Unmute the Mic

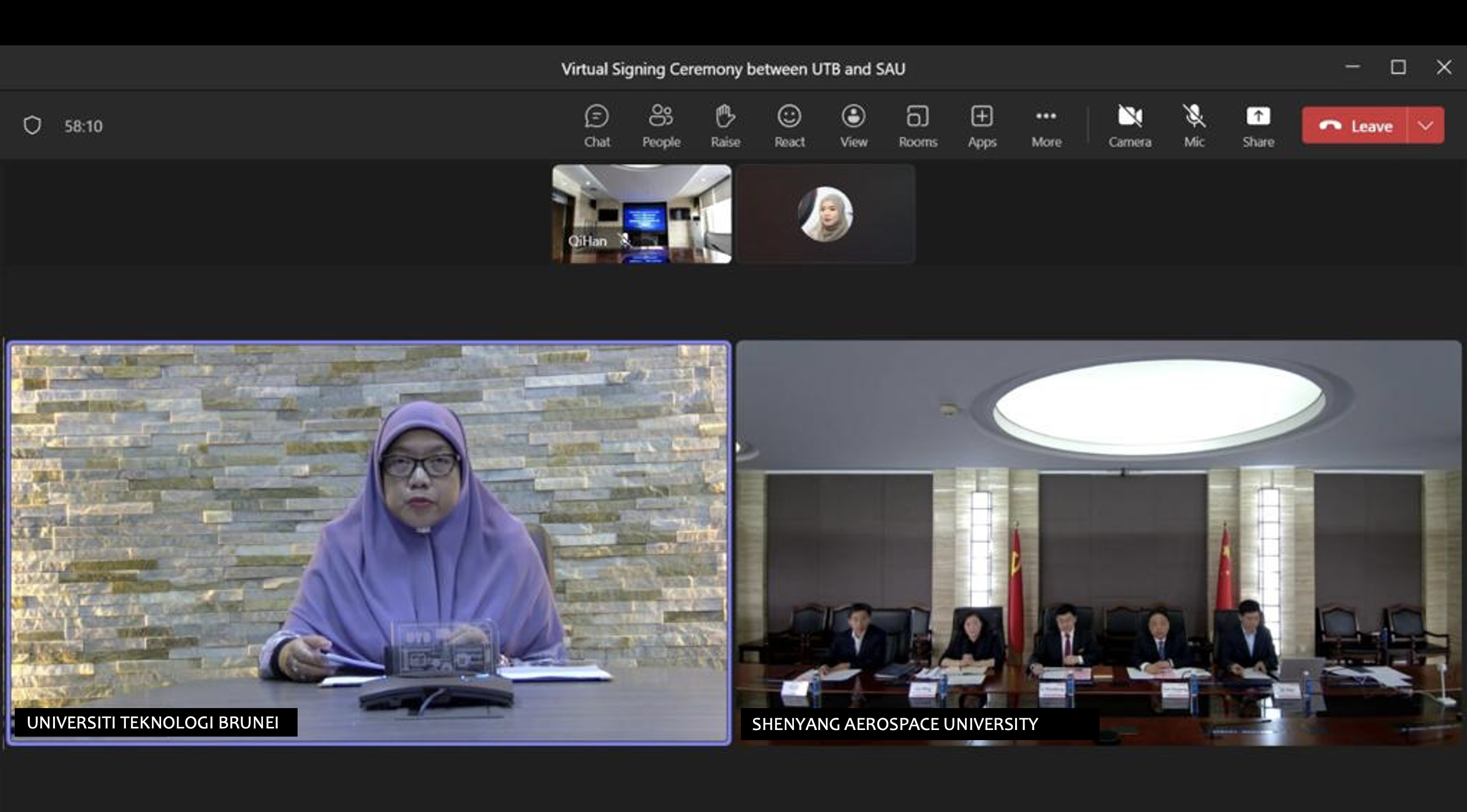(x=1194, y=126)
